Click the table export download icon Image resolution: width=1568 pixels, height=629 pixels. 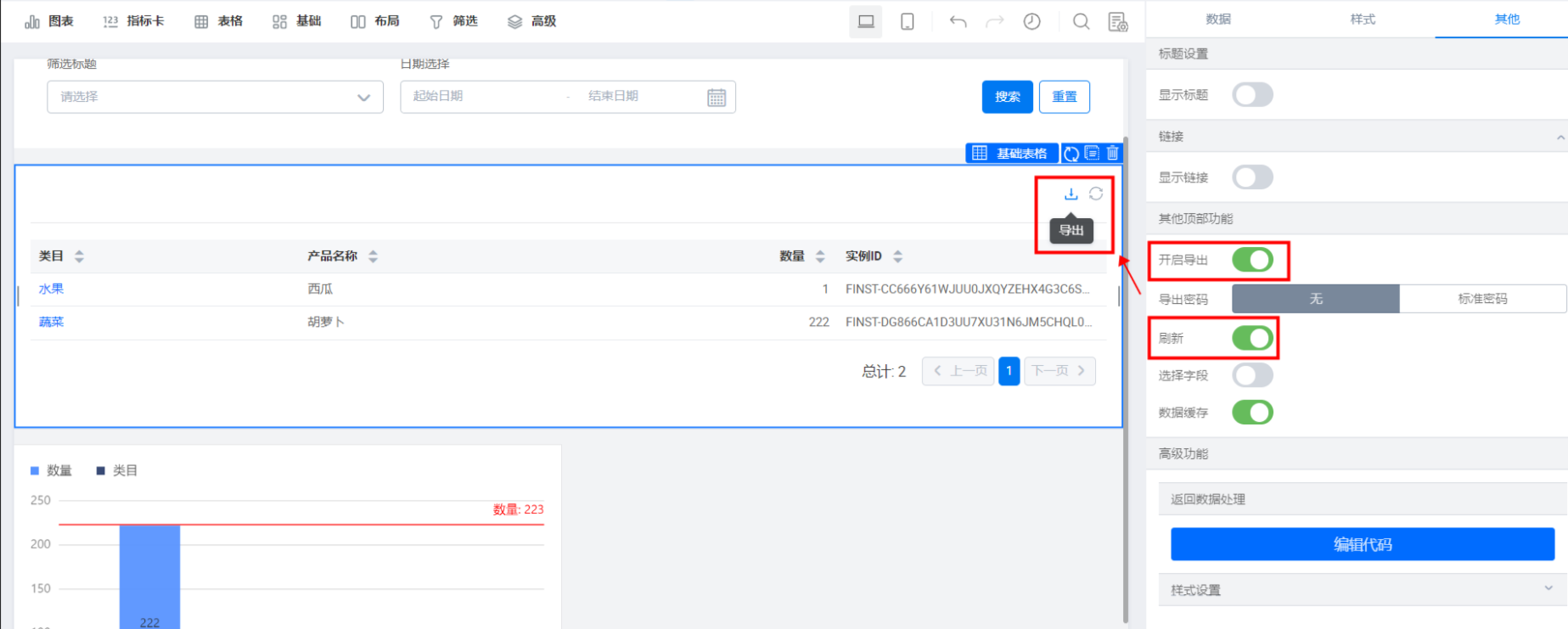click(1071, 194)
